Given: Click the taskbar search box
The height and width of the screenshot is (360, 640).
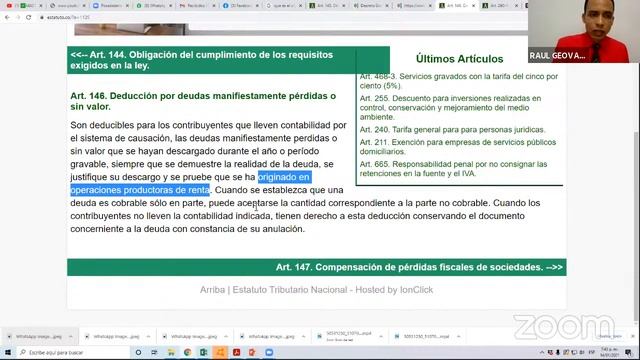Looking at the screenshot, I should click(73, 352).
